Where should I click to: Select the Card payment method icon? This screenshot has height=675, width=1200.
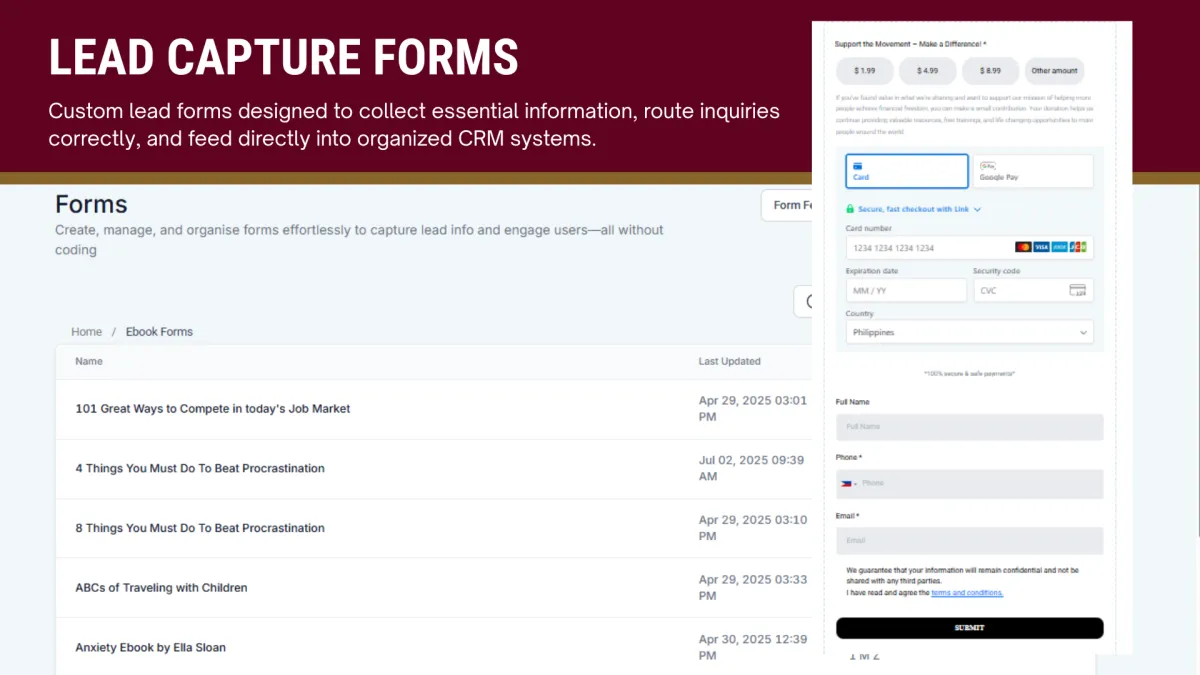pyautogui.click(x=857, y=166)
